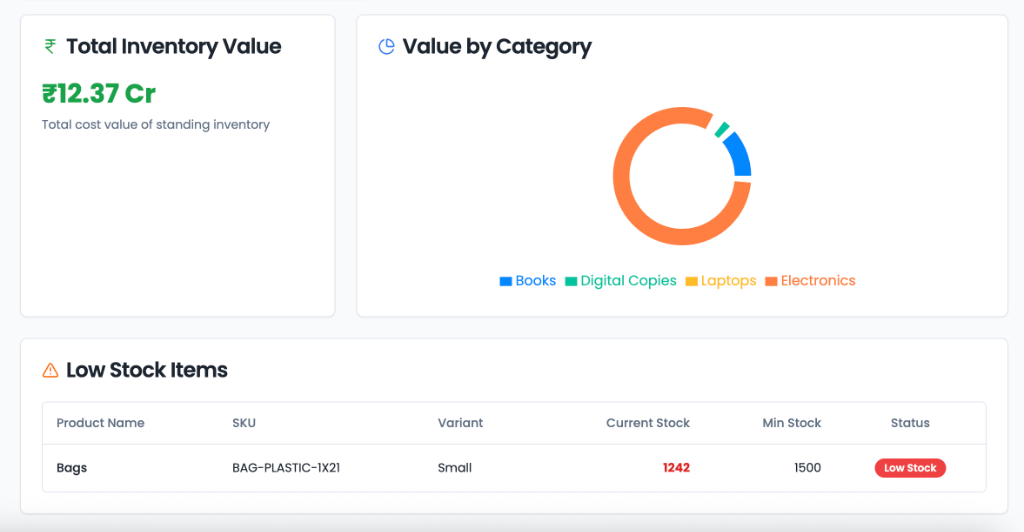The height and width of the screenshot is (532, 1024).
Task: Toggle the Electronics legend label
Action: point(818,281)
